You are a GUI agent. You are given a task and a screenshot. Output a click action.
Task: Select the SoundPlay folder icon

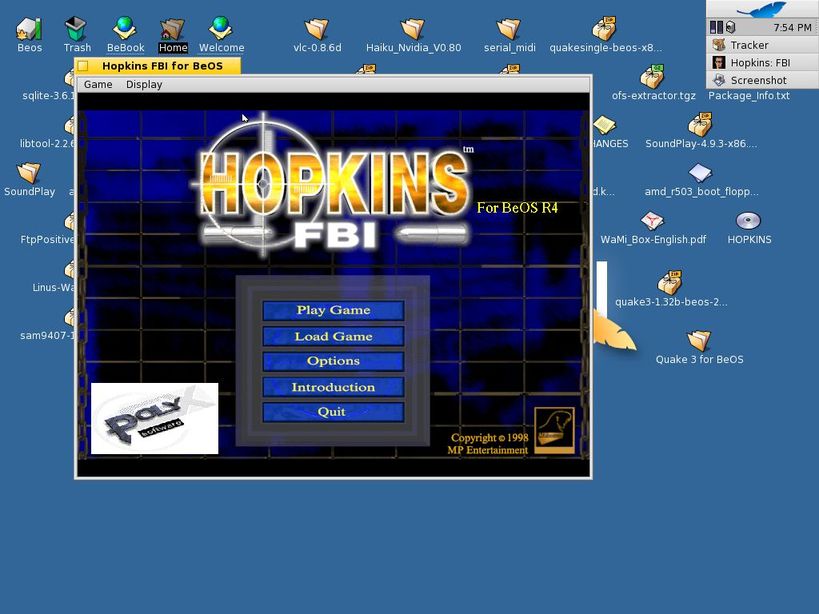click(x=29, y=173)
